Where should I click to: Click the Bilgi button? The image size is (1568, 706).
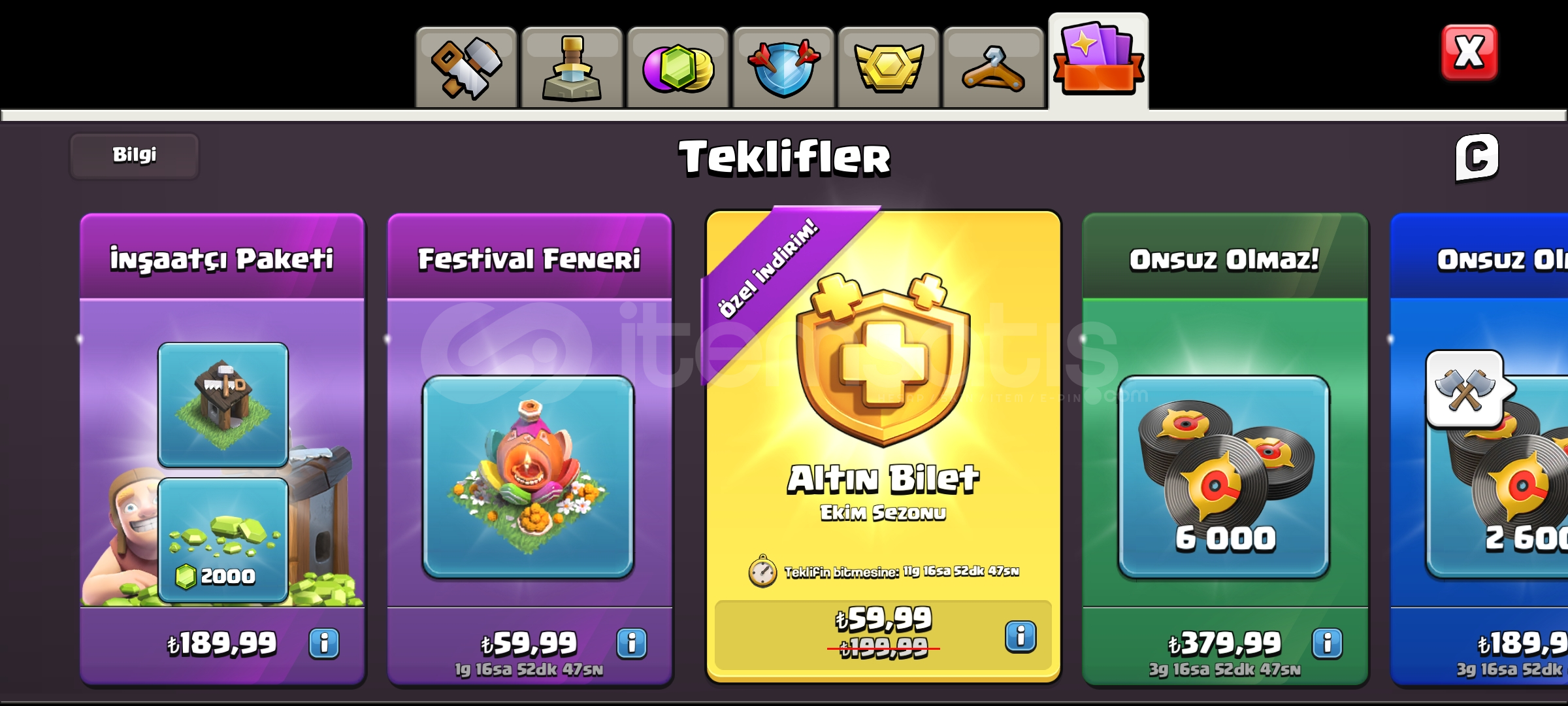tap(134, 156)
